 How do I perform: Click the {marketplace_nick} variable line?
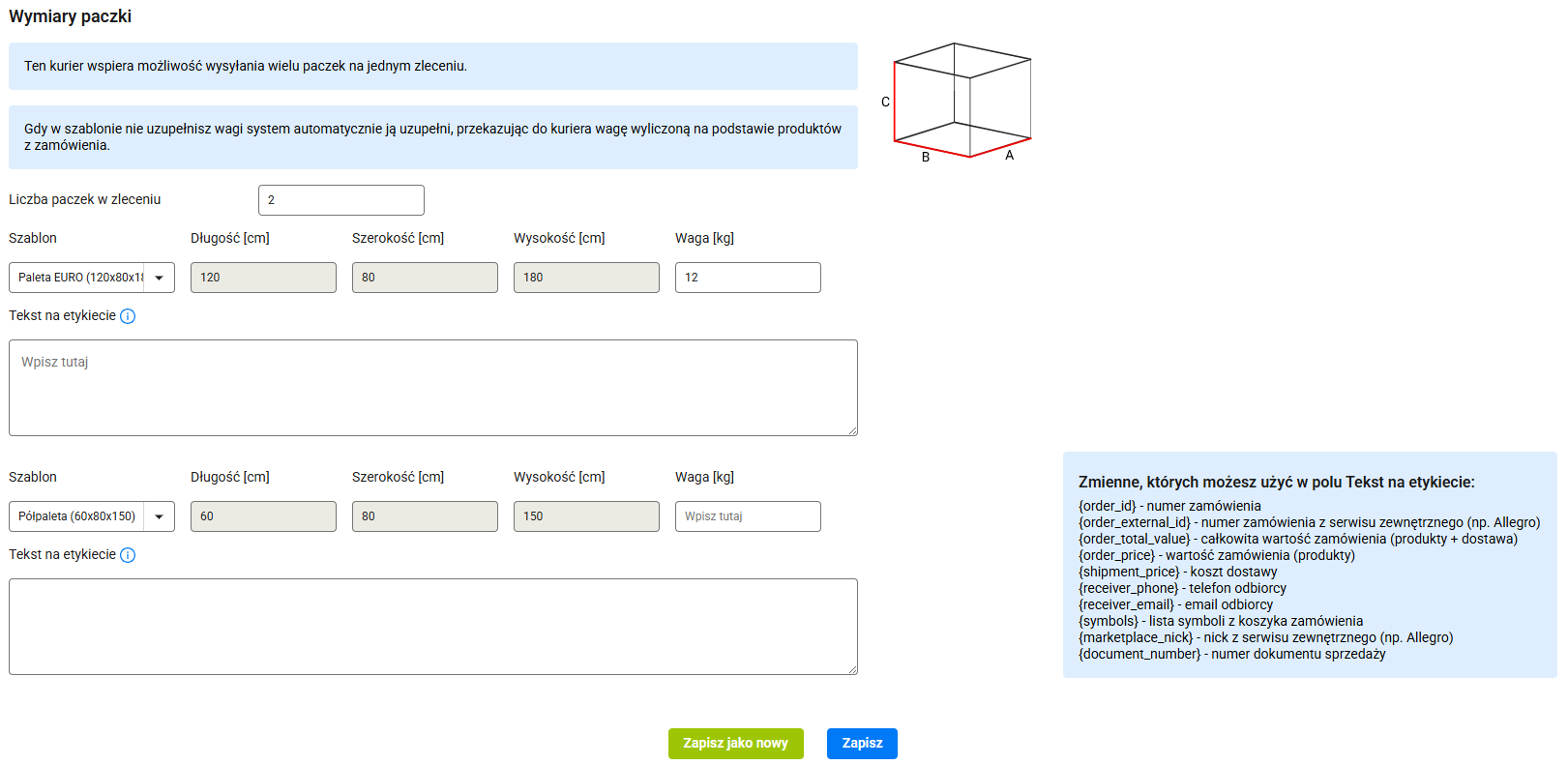click(1266, 637)
